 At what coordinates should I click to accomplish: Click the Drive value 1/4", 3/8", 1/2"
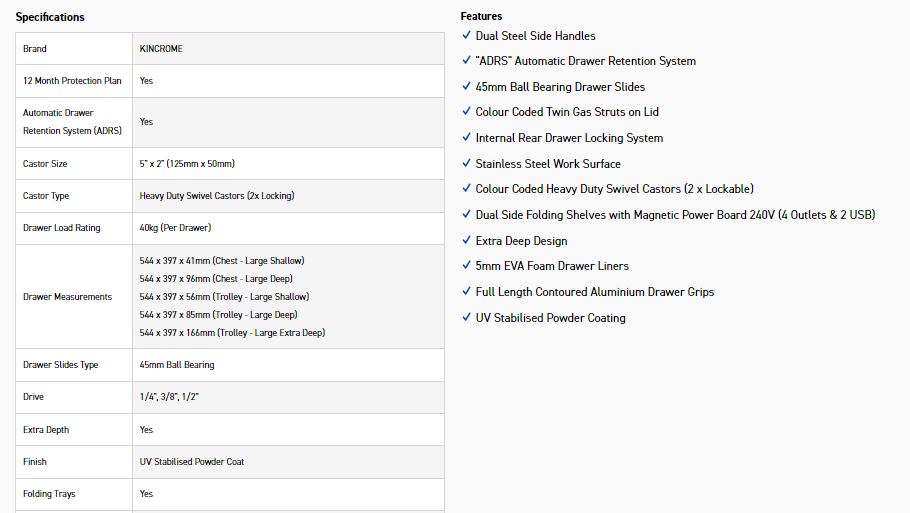click(169, 398)
